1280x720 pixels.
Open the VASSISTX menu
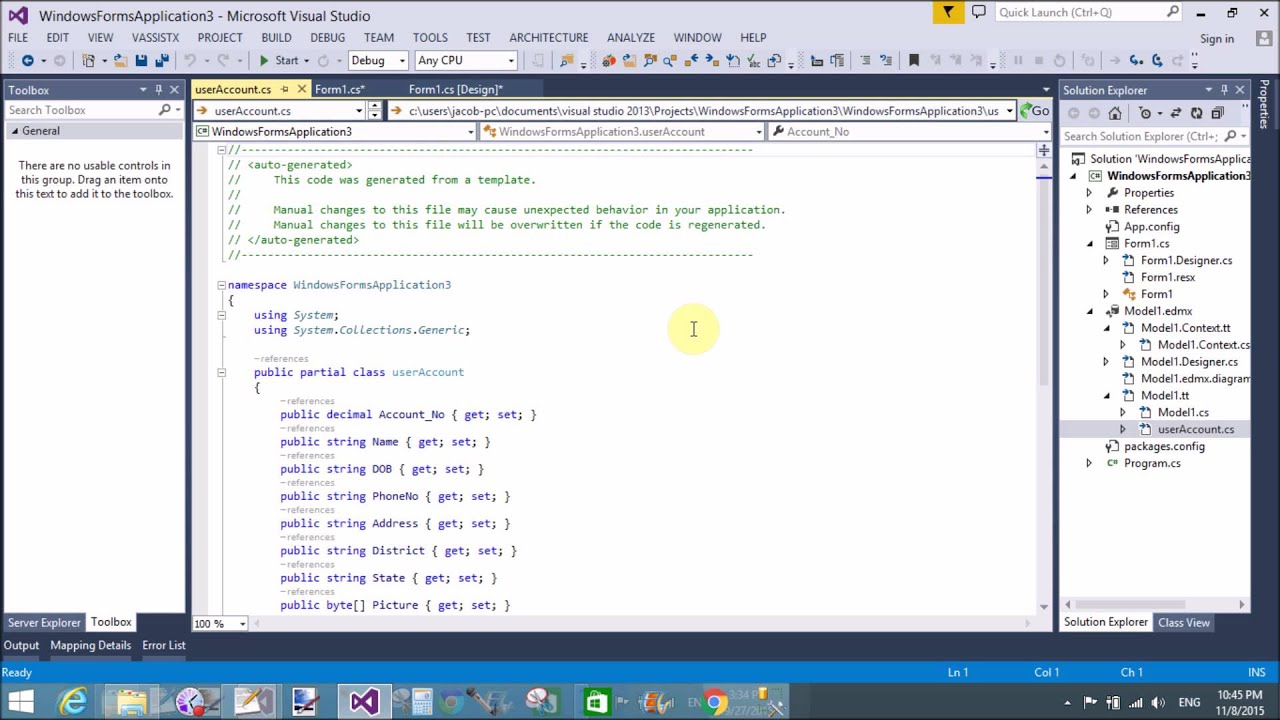[155, 37]
